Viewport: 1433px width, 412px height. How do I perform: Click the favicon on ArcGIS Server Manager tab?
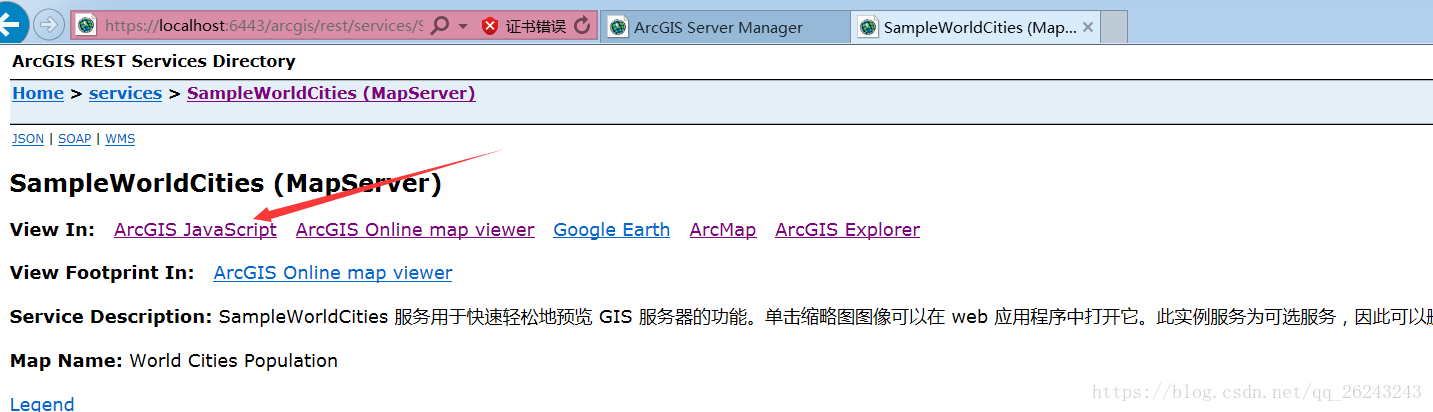618,27
